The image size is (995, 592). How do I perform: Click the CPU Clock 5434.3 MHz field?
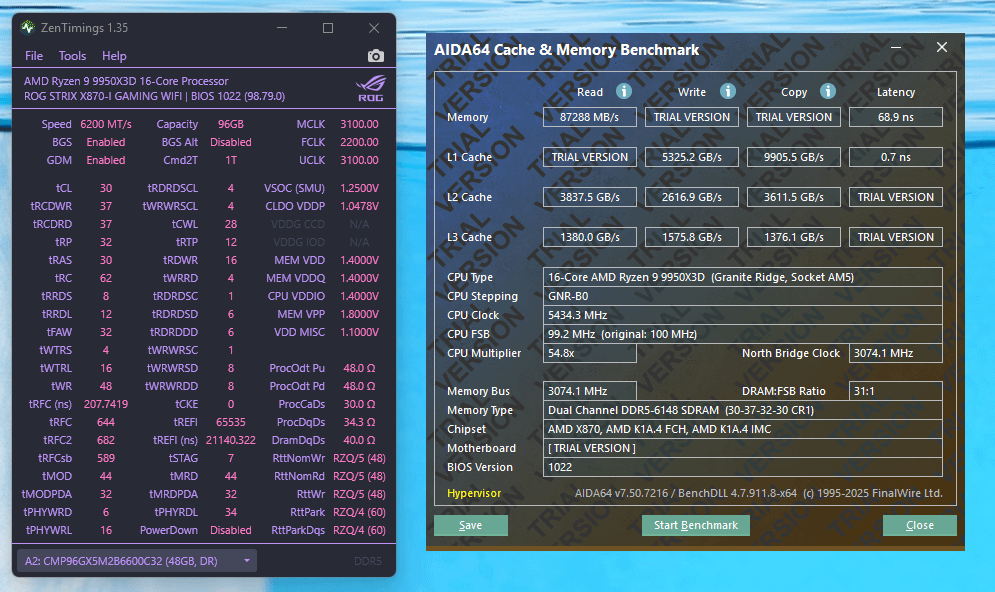pos(742,315)
